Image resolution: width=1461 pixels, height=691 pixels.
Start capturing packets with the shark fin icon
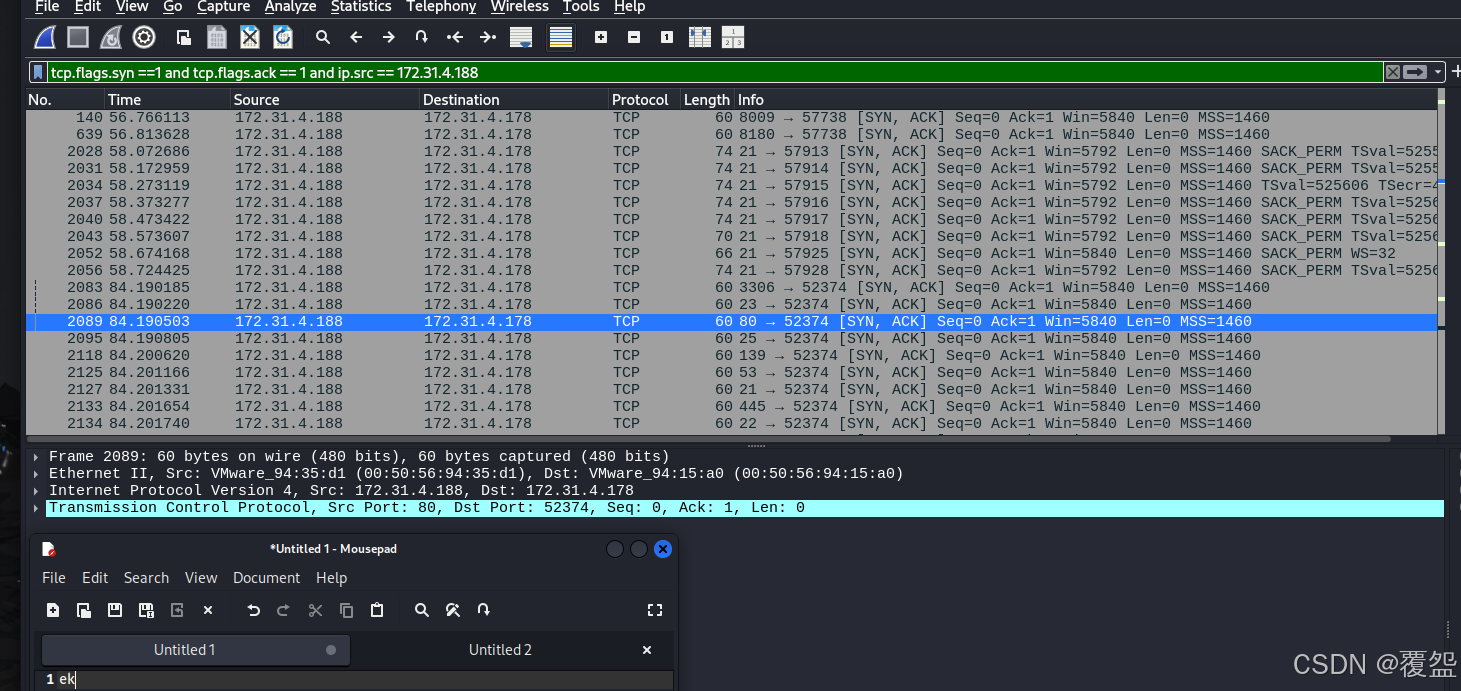[x=45, y=37]
